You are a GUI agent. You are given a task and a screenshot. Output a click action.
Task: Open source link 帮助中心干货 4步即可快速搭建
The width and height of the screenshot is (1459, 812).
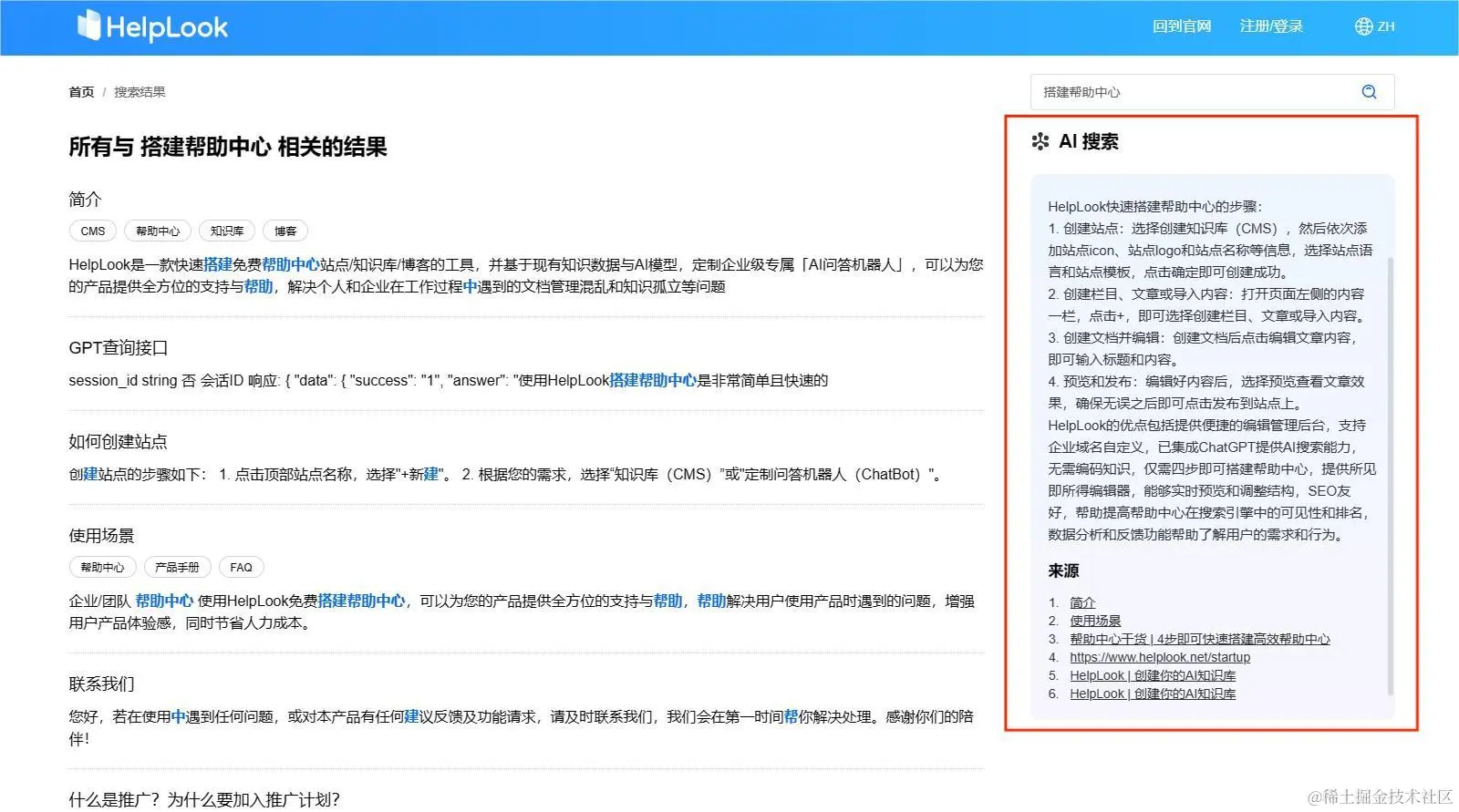point(1200,639)
